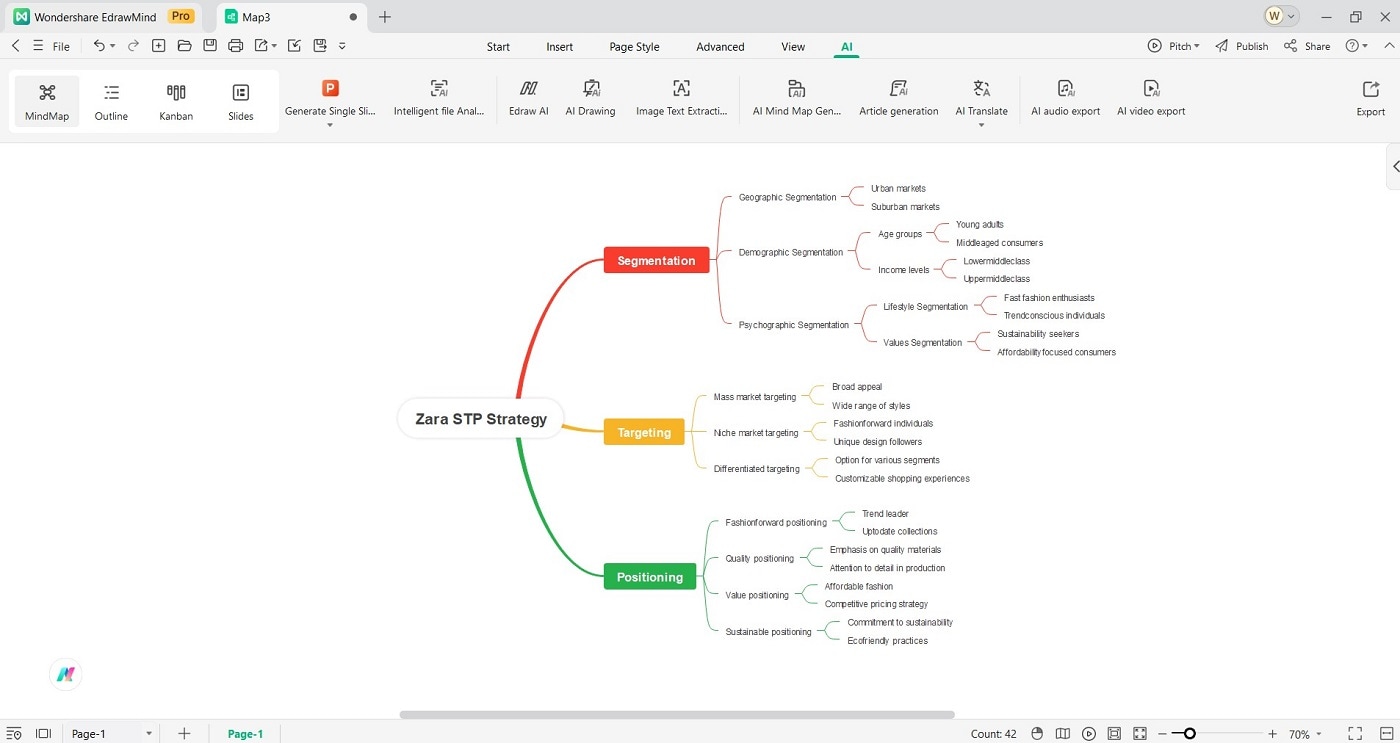Select the green Page-1 sheet tab
The image size is (1400, 743).
click(x=245, y=734)
